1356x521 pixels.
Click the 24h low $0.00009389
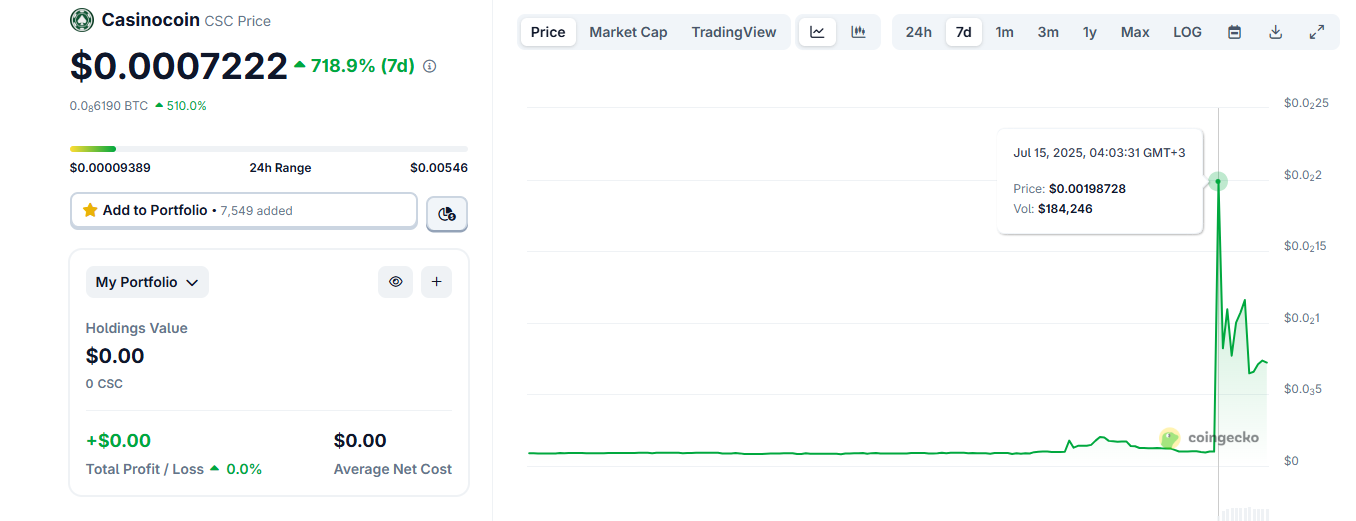110,168
